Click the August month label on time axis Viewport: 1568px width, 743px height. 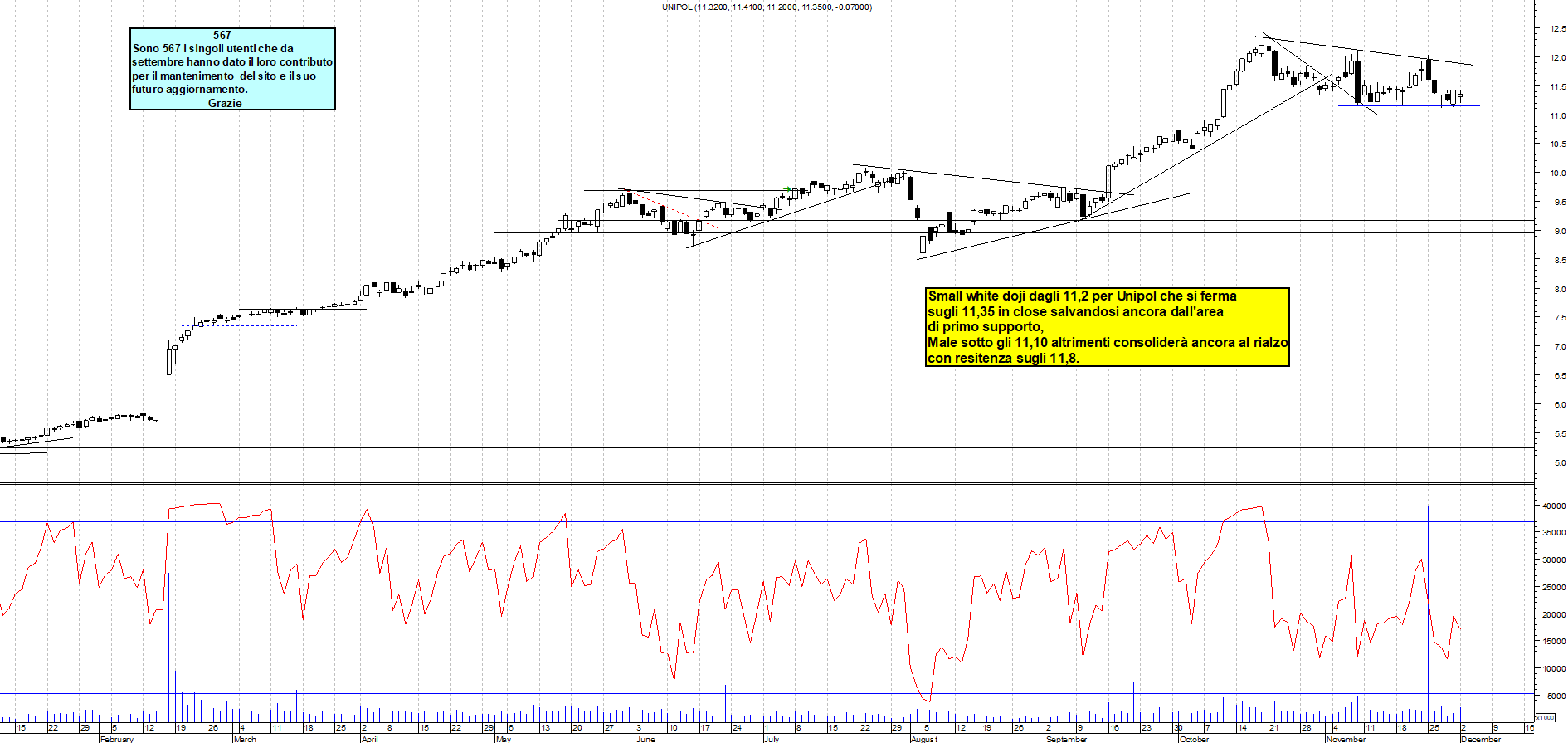click(x=923, y=739)
